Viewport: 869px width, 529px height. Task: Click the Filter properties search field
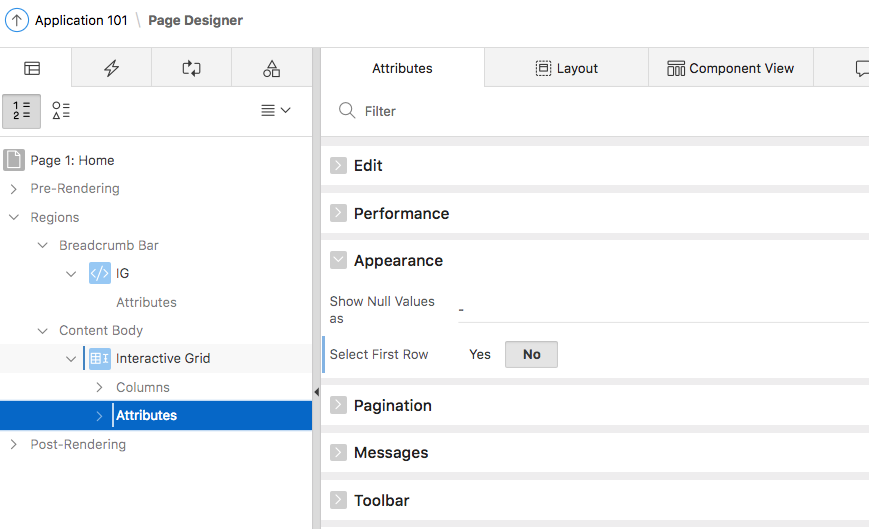[x=600, y=111]
